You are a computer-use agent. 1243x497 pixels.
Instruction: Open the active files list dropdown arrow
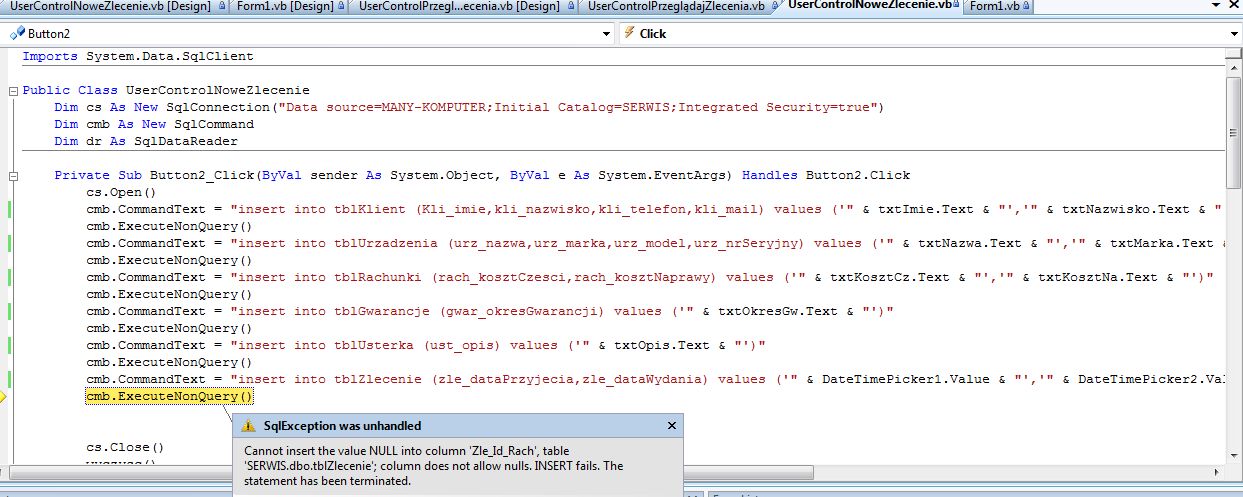tap(1214, 6)
